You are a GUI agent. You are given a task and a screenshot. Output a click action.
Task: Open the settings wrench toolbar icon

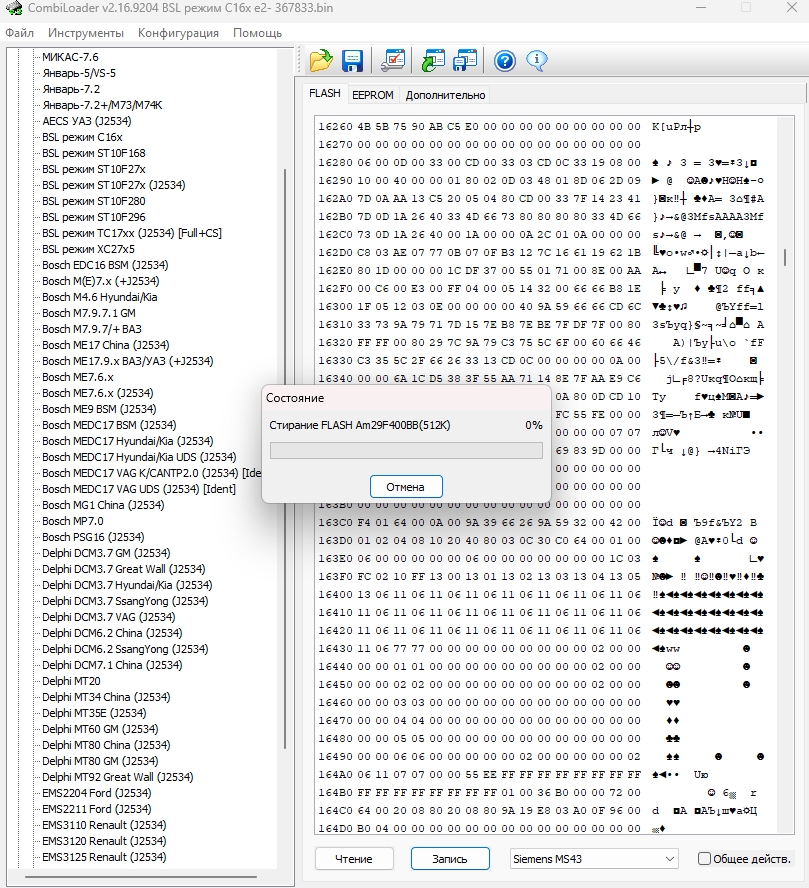393,61
